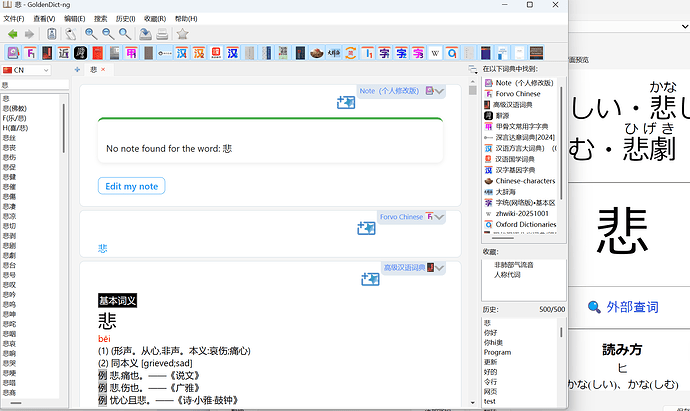The width and height of the screenshot is (690, 411).
Task: Jump to 汉语国学词典 in found-in list
Action: pos(515,159)
